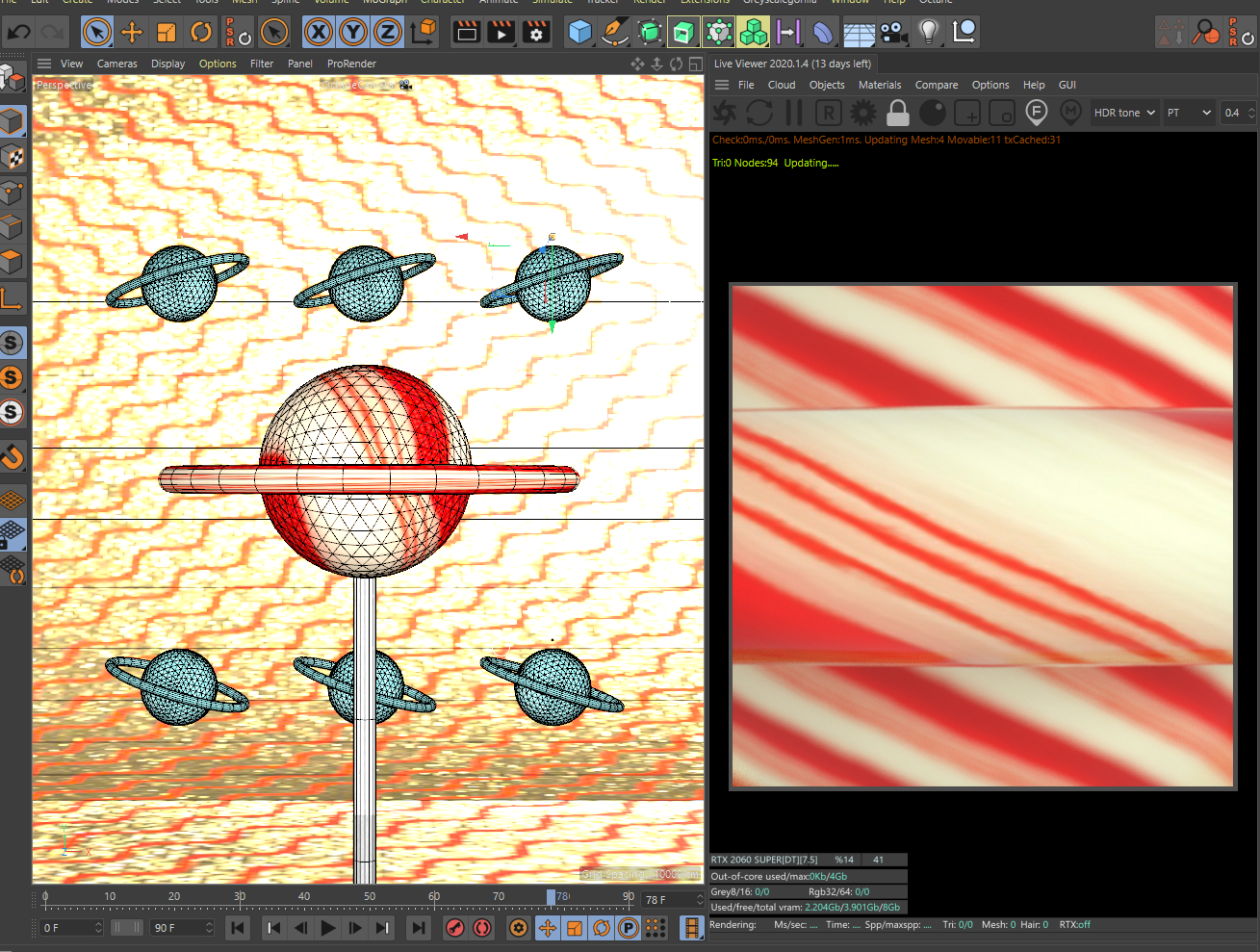Open the HDR tone dropdown
The image size is (1260, 952).
point(1124,113)
